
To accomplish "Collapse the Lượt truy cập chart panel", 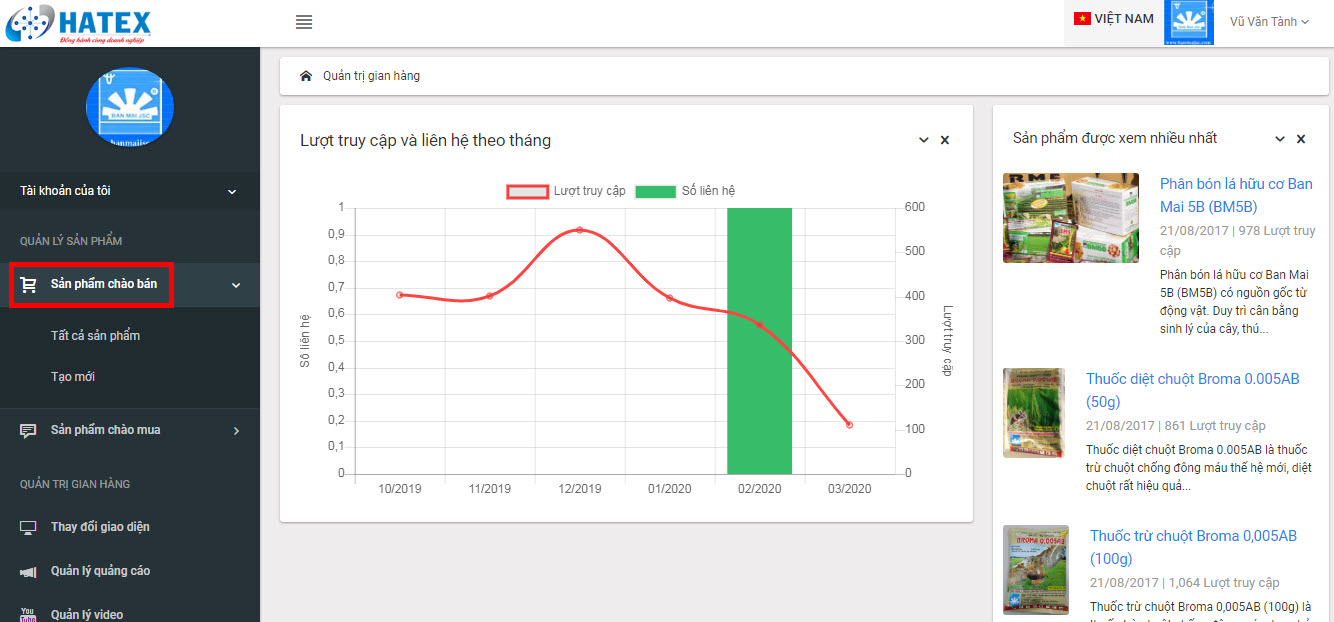I will coord(924,141).
